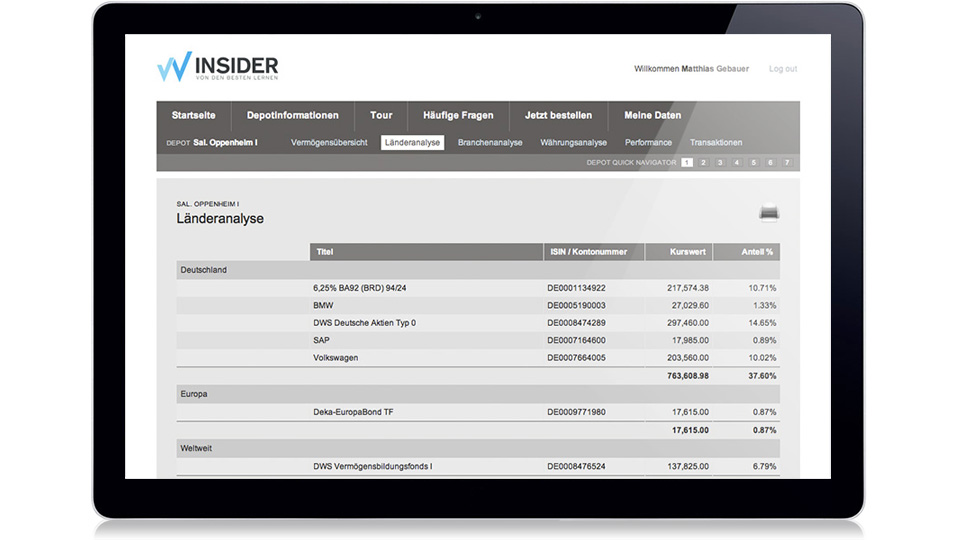This screenshot has width=960, height=540.
Task: Switch to Branchenanalyse tab
Action: [490, 143]
